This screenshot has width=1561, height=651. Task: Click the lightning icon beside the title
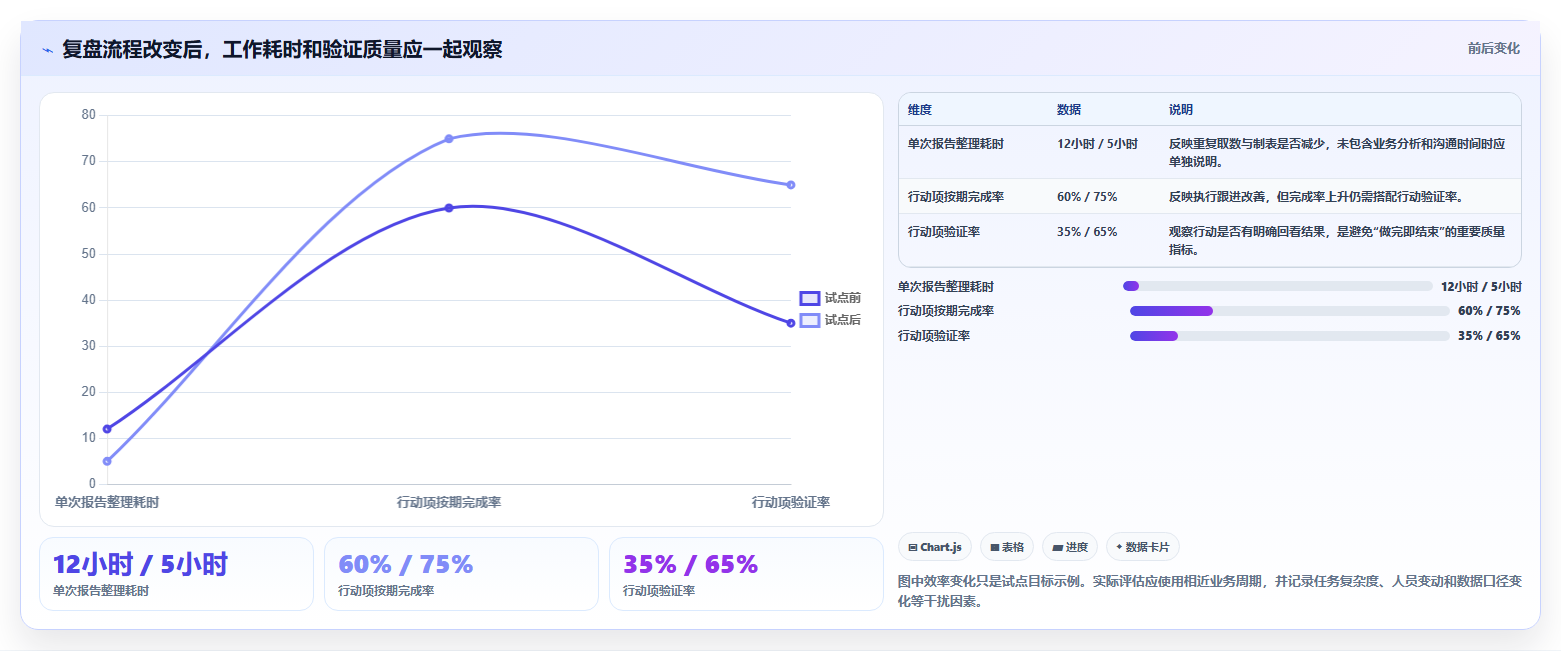pyautogui.click(x=47, y=50)
